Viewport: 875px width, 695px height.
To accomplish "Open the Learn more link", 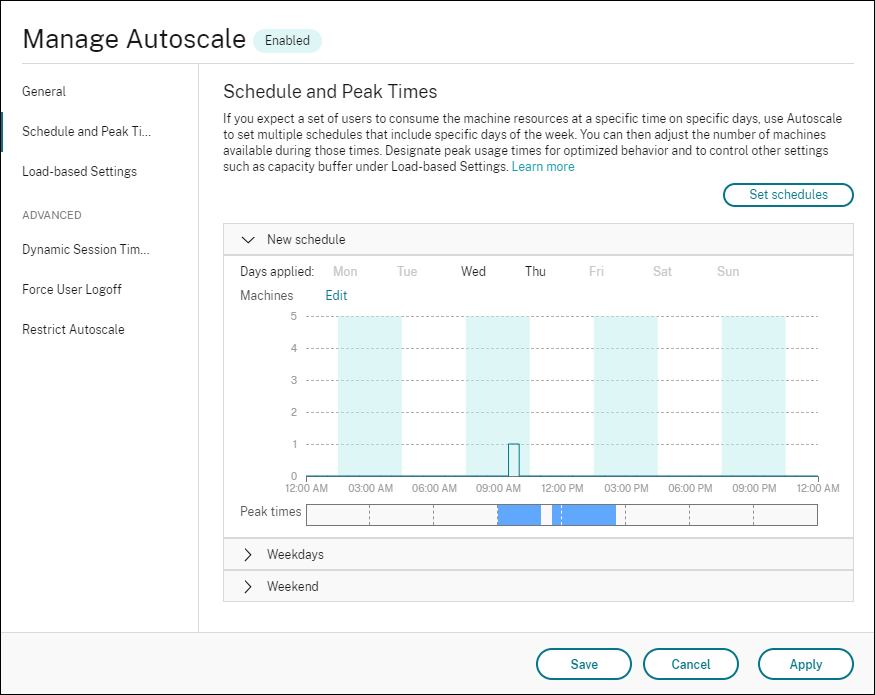I will point(543,166).
